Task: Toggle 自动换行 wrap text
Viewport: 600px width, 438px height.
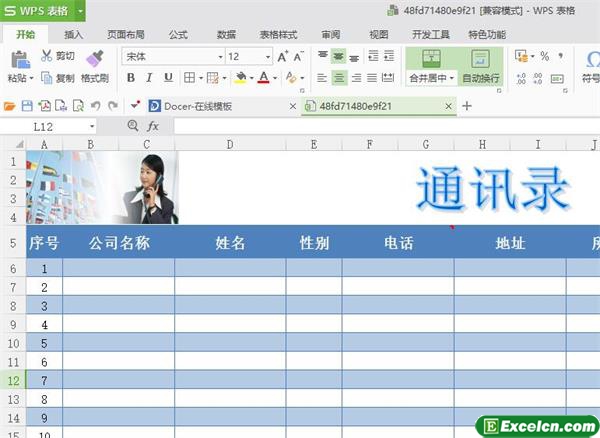Action: click(480, 67)
